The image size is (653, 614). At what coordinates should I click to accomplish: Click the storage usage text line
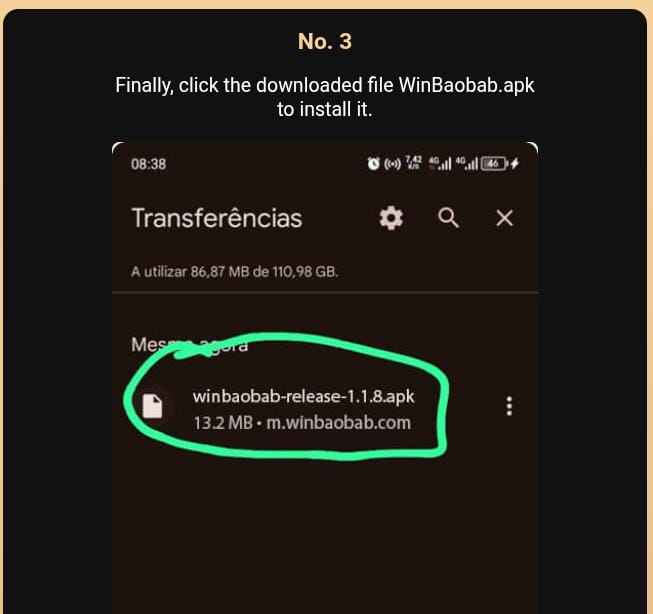234,272
